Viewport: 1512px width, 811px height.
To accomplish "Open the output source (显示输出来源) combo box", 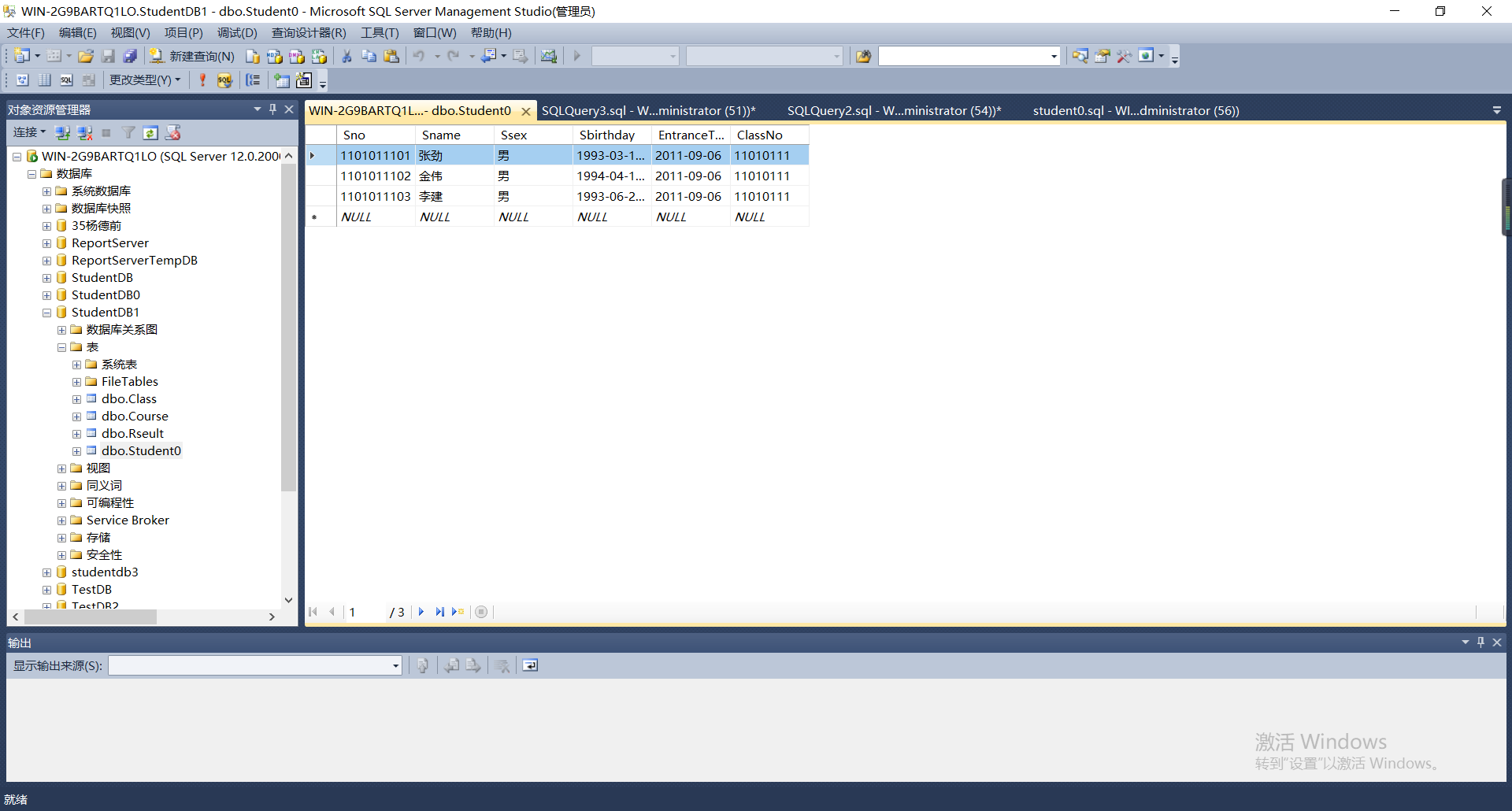I will (x=255, y=665).
